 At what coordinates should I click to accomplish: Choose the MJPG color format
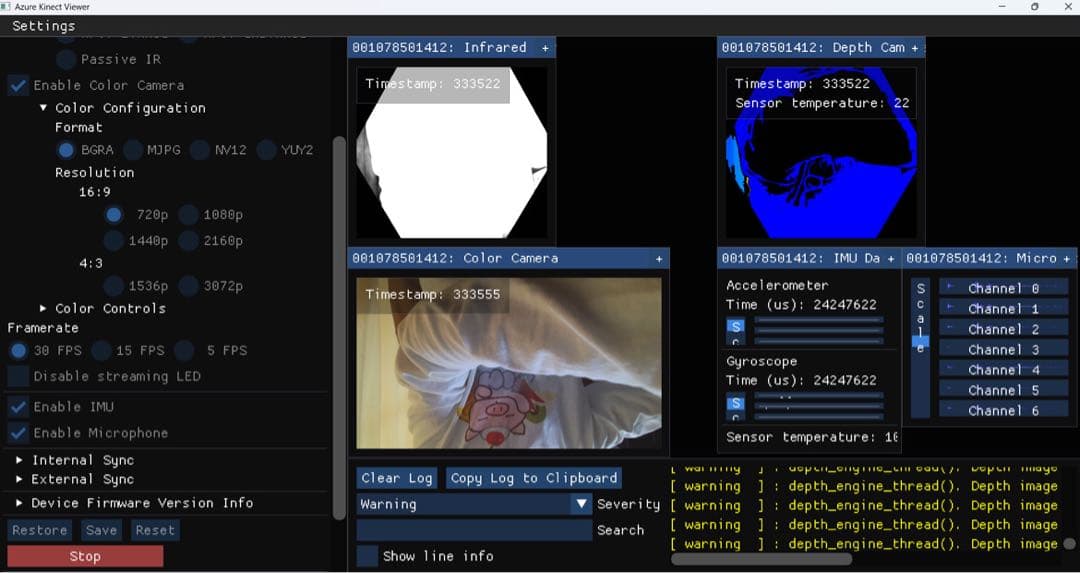coord(133,150)
